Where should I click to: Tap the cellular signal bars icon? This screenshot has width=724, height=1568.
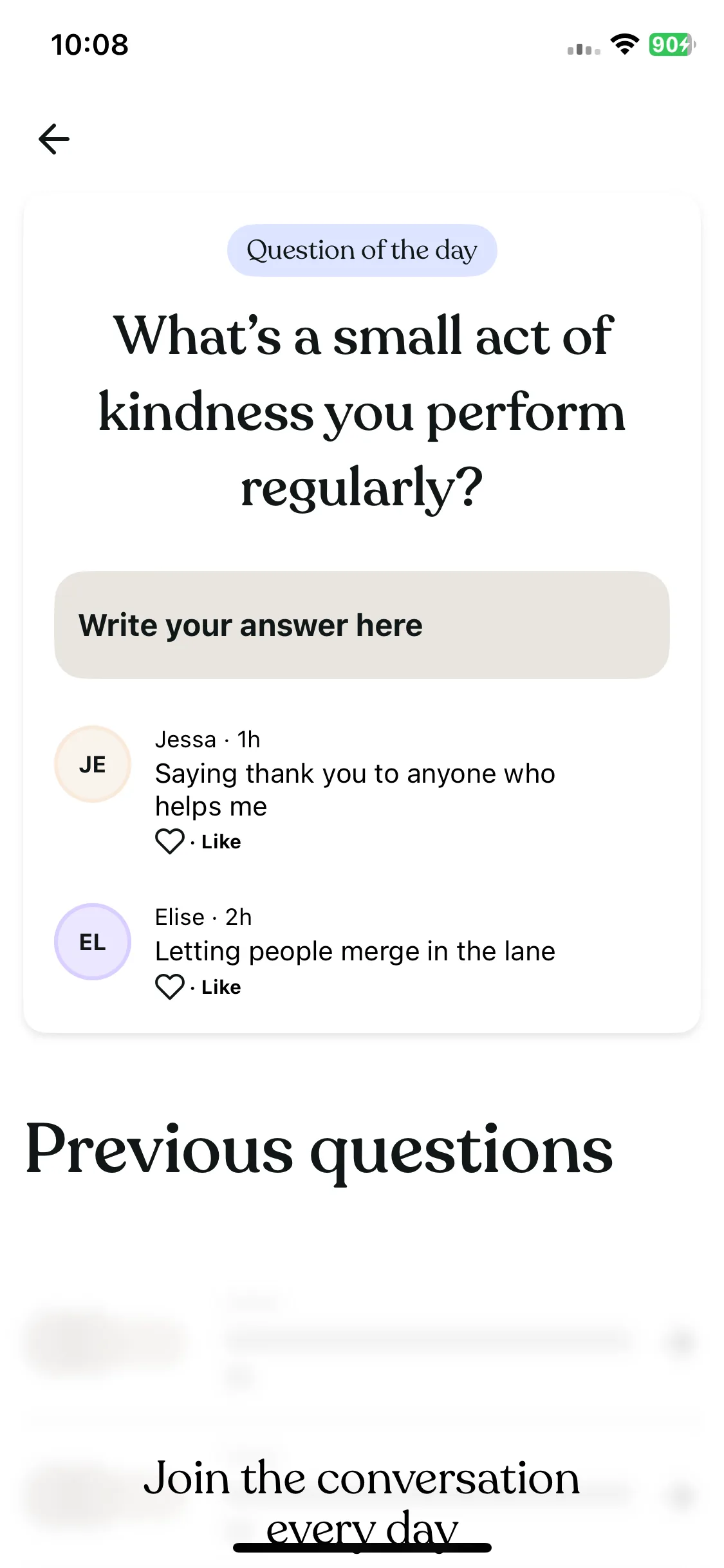pyautogui.click(x=584, y=49)
